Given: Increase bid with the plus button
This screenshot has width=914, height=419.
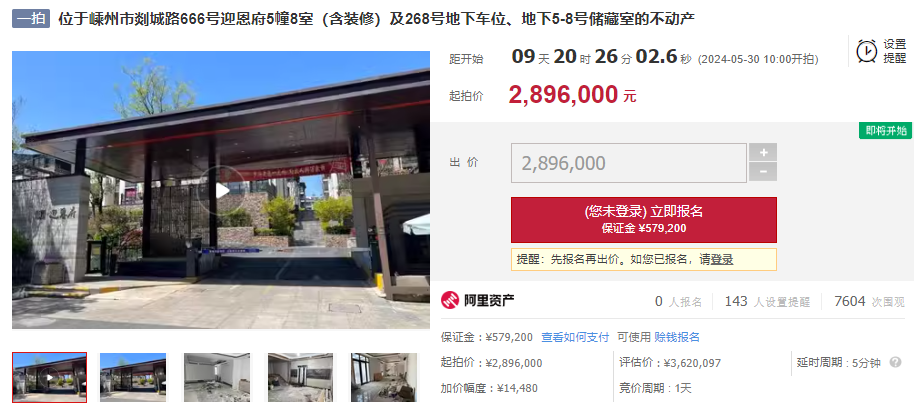Looking at the screenshot, I should (762, 153).
